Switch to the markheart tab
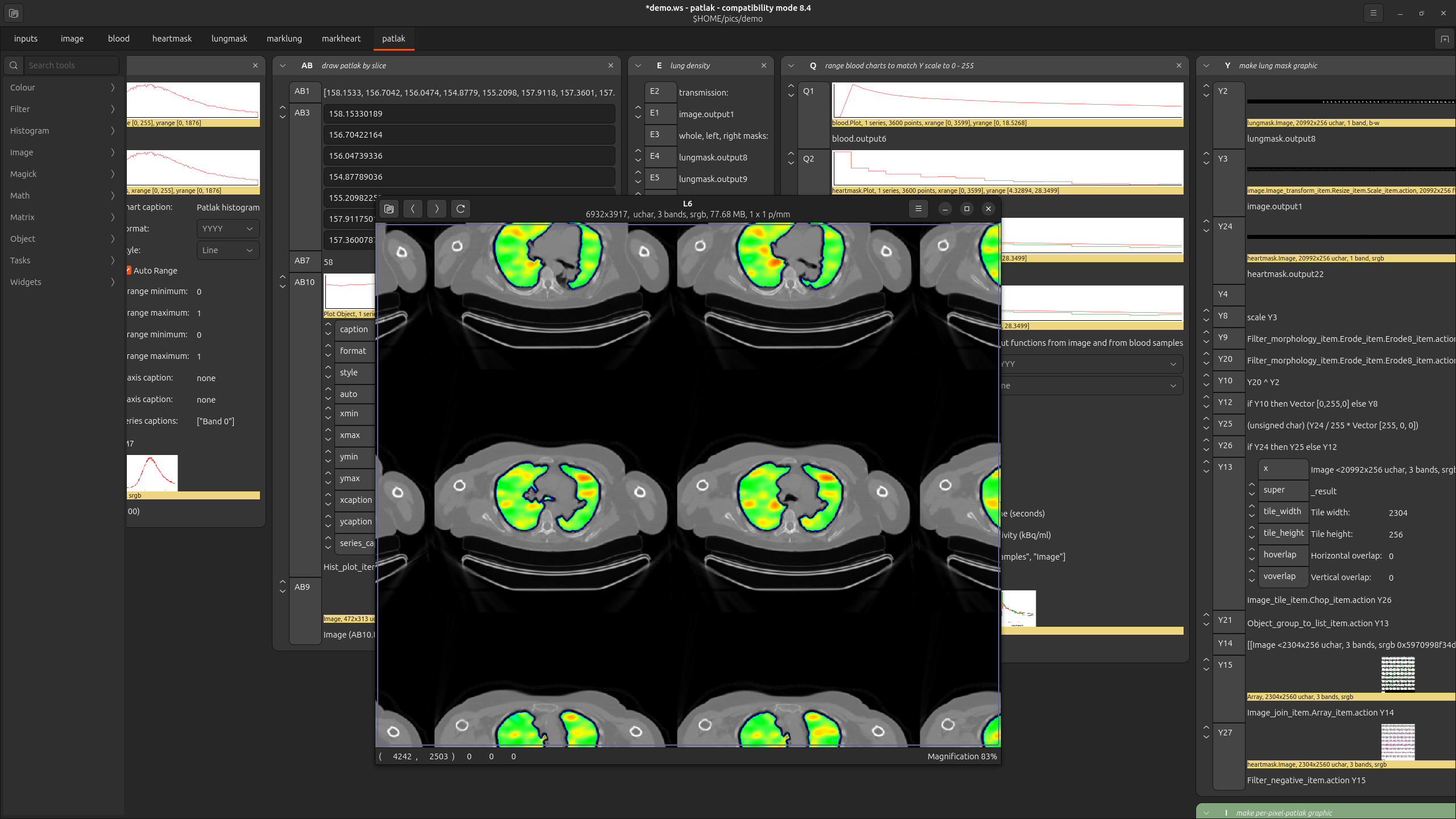Viewport: 1456px width, 819px height. click(341, 39)
